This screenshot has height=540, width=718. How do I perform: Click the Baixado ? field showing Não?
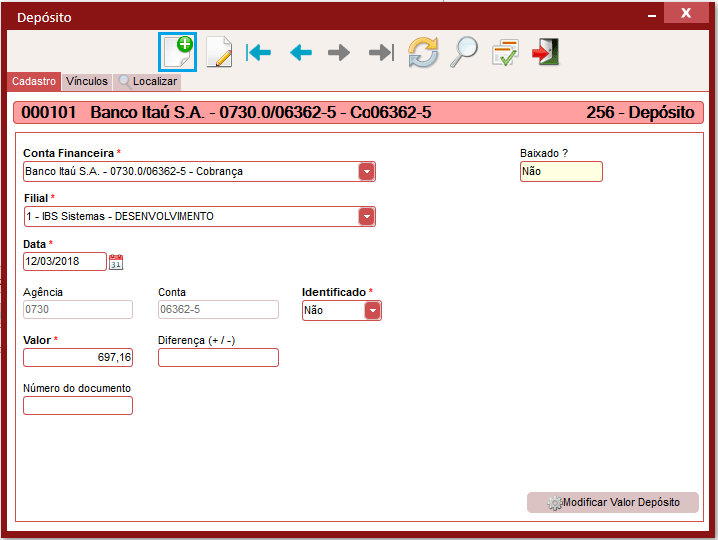click(561, 172)
